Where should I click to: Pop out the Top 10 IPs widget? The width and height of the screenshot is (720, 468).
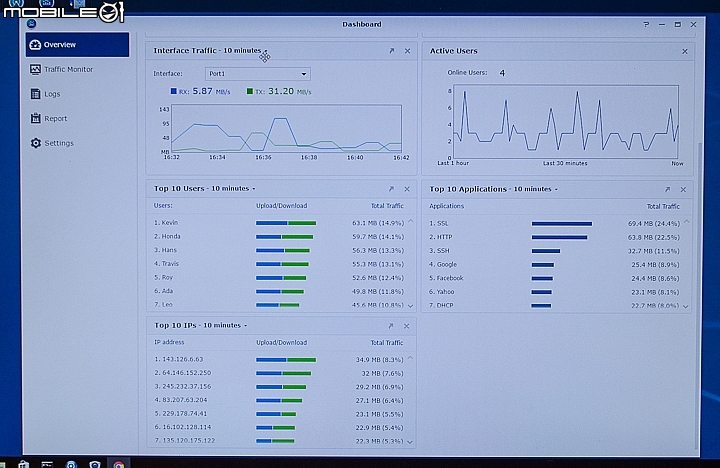pos(391,326)
